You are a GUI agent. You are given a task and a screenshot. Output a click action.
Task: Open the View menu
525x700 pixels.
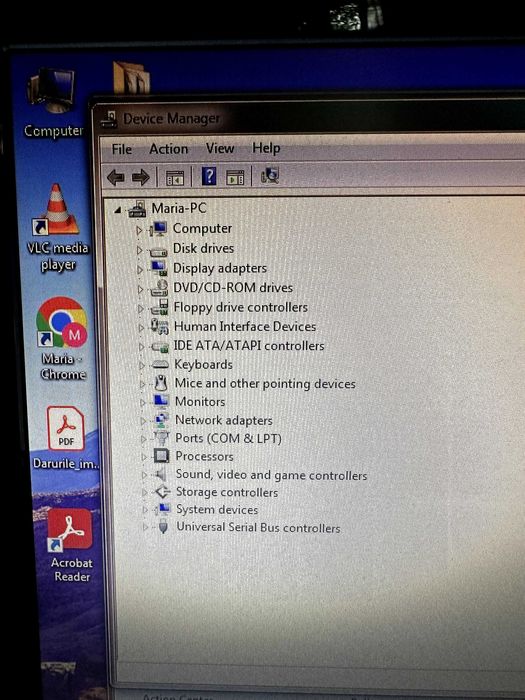point(220,148)
